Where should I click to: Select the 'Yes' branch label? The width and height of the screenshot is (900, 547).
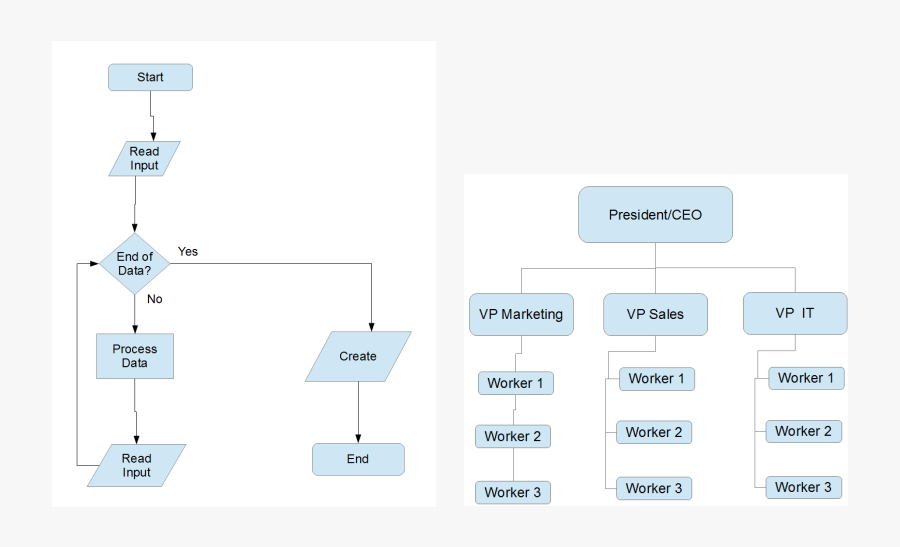coord(188,252)
